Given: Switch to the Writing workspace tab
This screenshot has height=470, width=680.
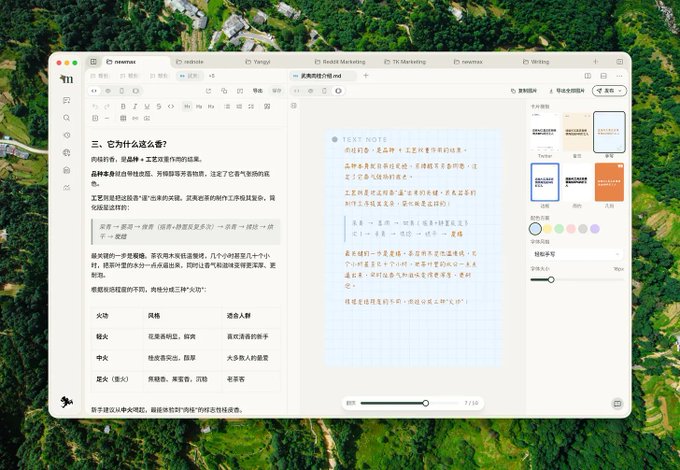Looking at the screenshot, I should (536, 62).
